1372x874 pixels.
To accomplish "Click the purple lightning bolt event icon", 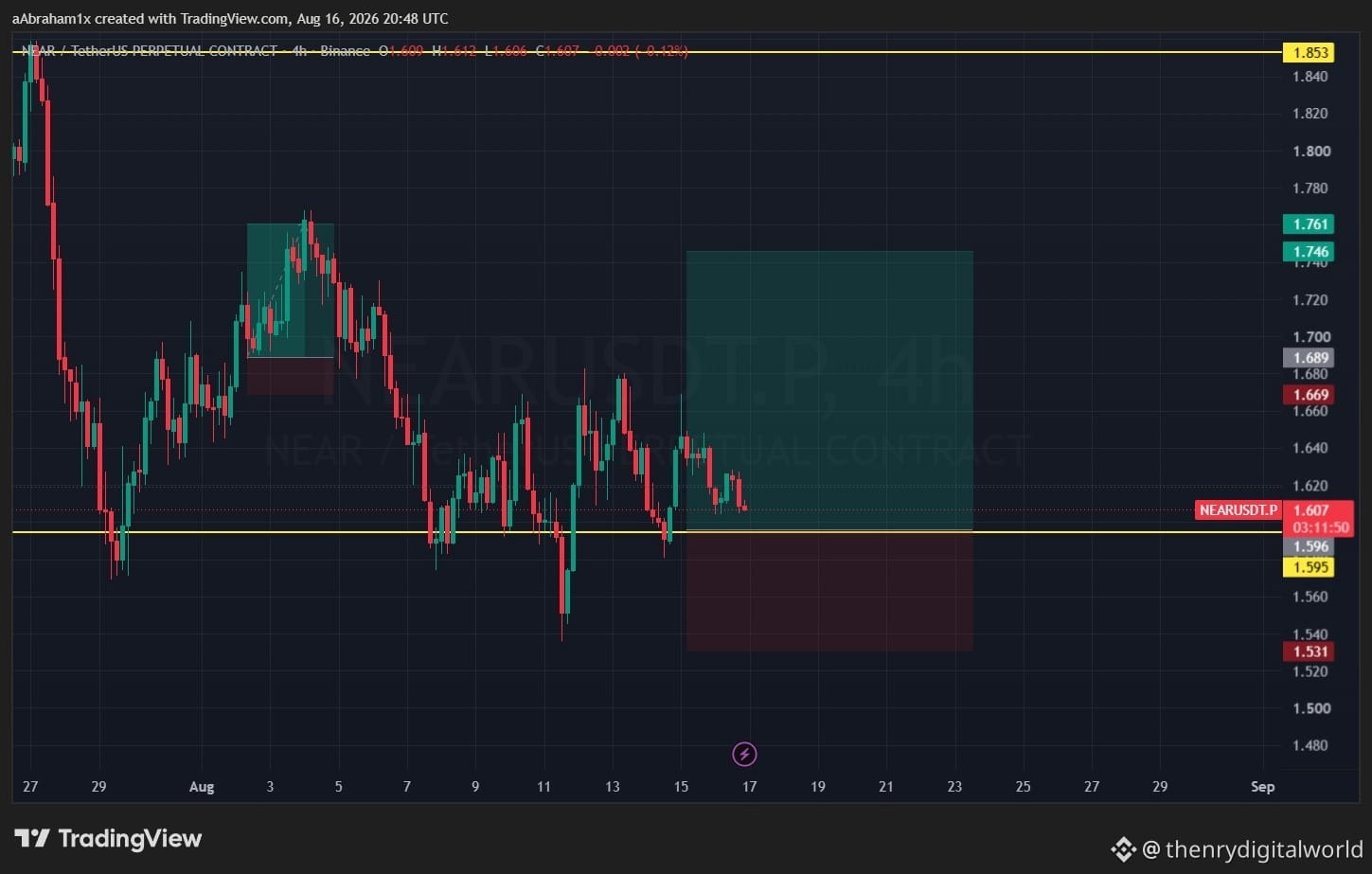I will [x=744, y=754].
